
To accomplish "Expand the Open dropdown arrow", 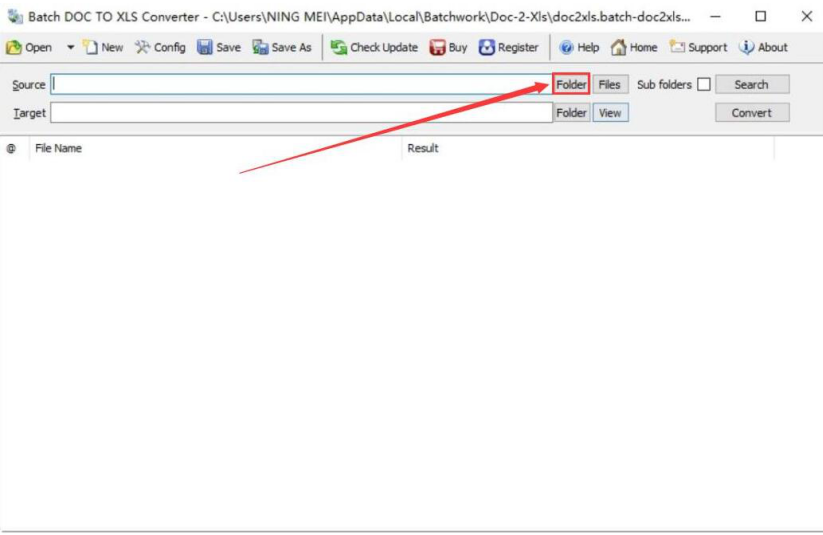I will pyautogui.click(x=70, y=47).
